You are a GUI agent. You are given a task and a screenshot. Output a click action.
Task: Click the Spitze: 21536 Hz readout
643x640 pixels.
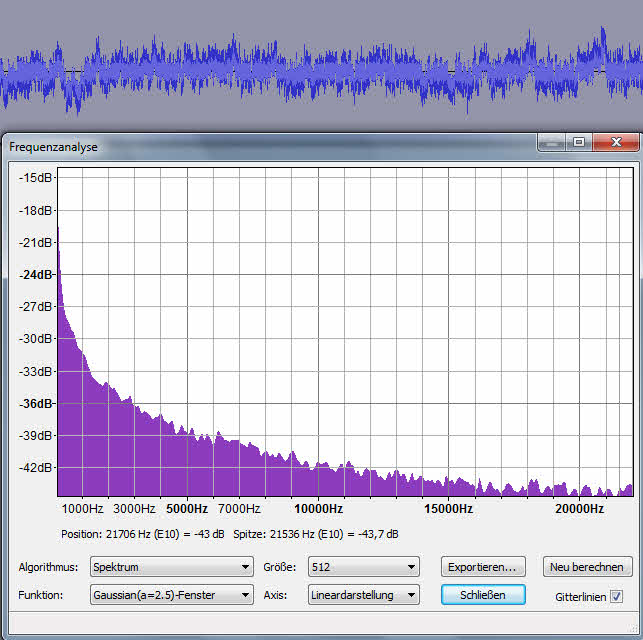316,534
